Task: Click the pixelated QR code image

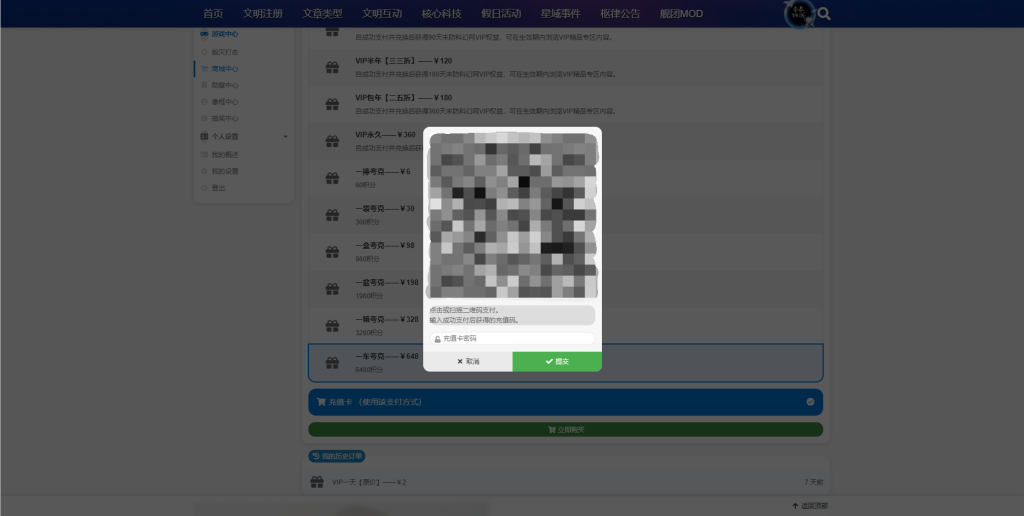Action: click(x=513, y=216)
